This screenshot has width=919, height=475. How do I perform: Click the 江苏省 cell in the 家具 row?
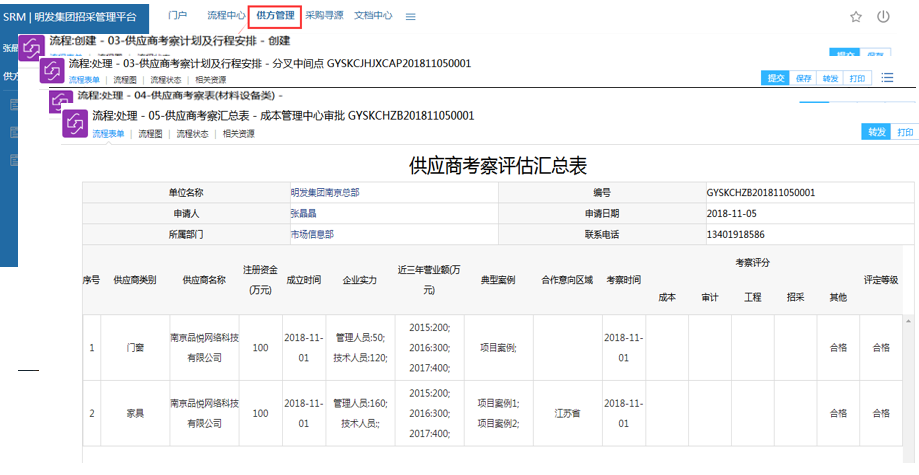coord(566,412)
